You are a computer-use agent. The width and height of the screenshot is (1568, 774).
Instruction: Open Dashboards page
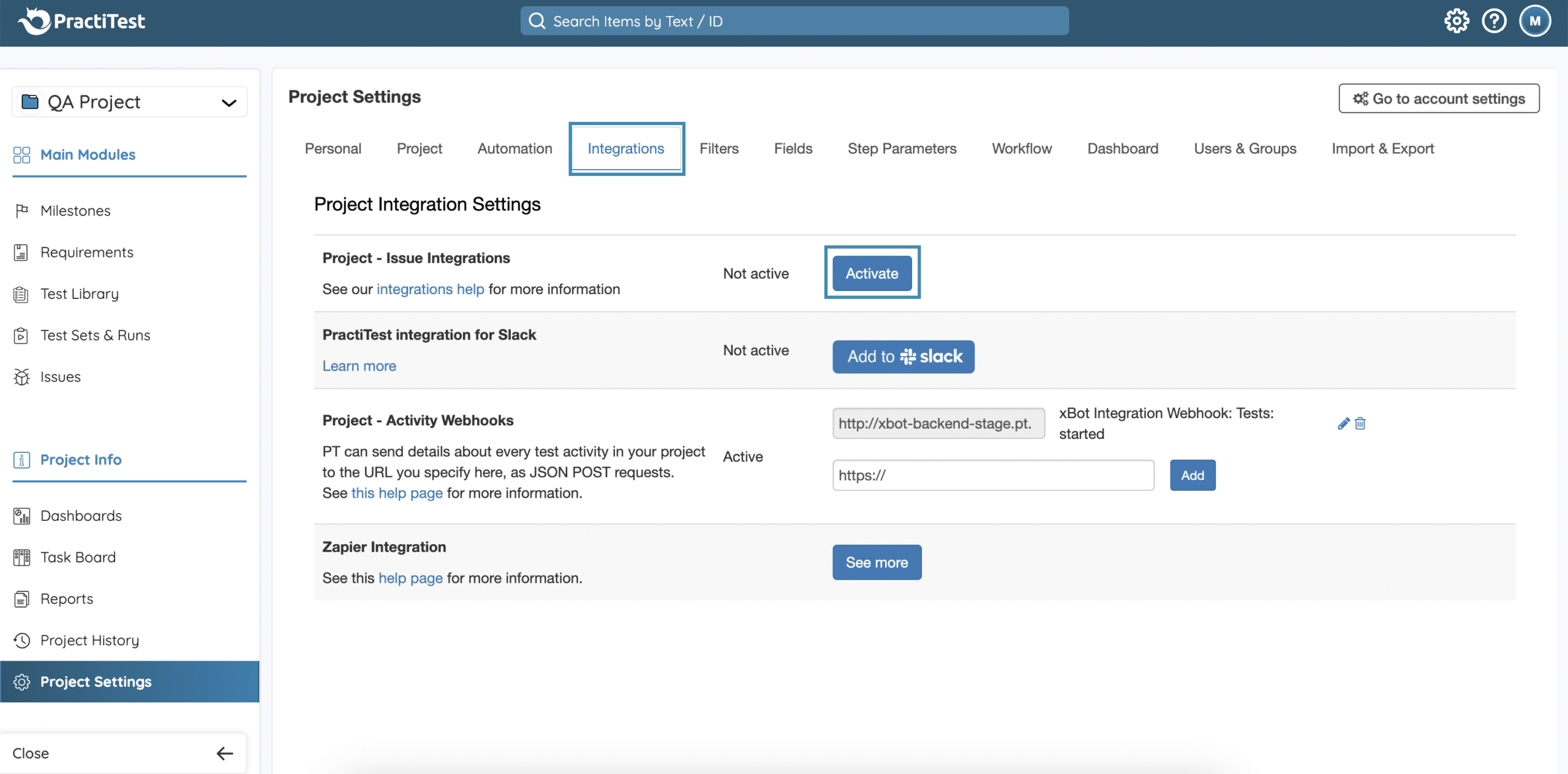click(81, 516)
